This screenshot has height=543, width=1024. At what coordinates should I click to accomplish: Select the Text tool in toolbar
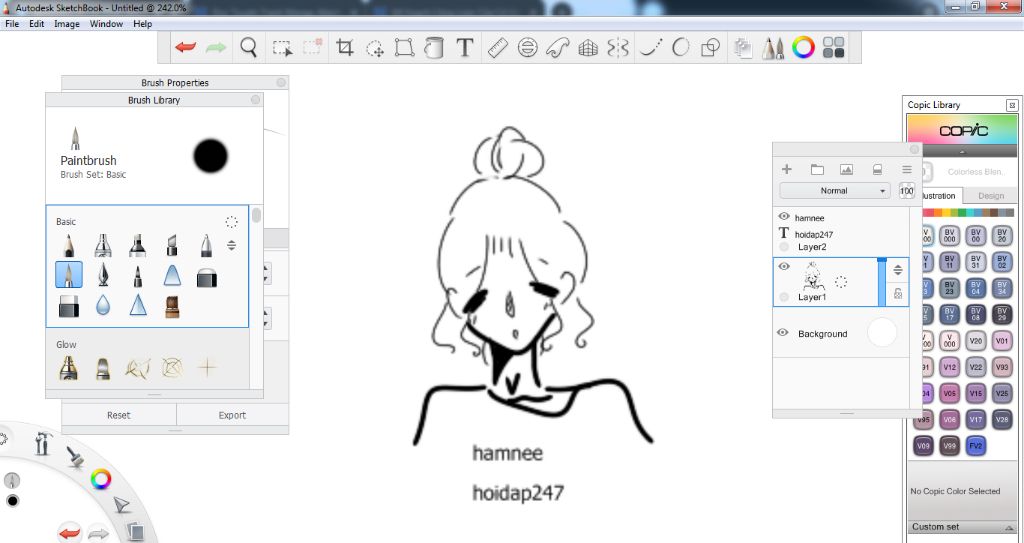464,47
